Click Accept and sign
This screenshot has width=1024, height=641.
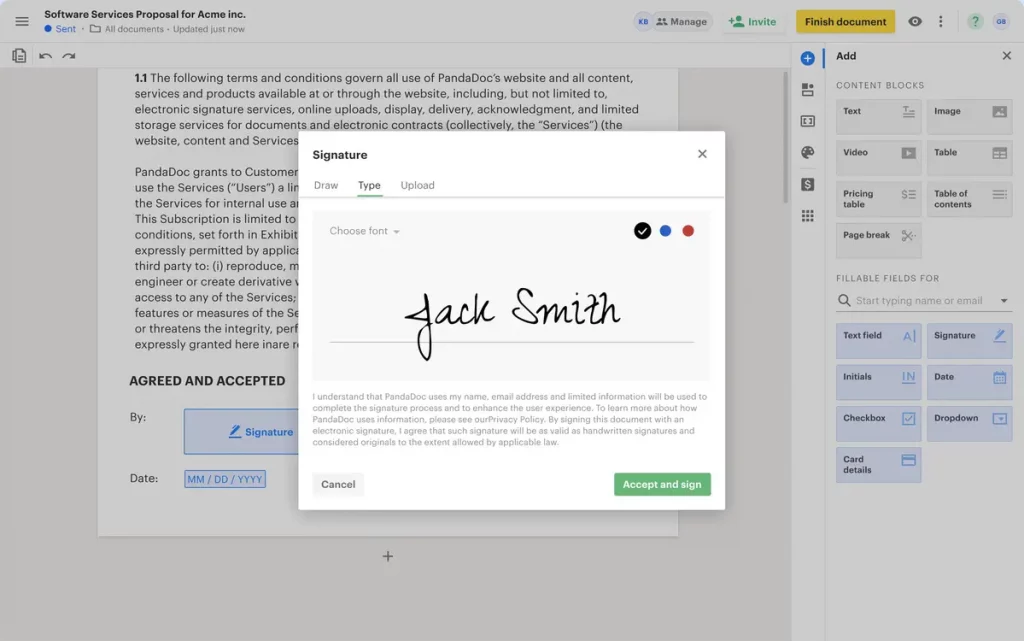662,484
